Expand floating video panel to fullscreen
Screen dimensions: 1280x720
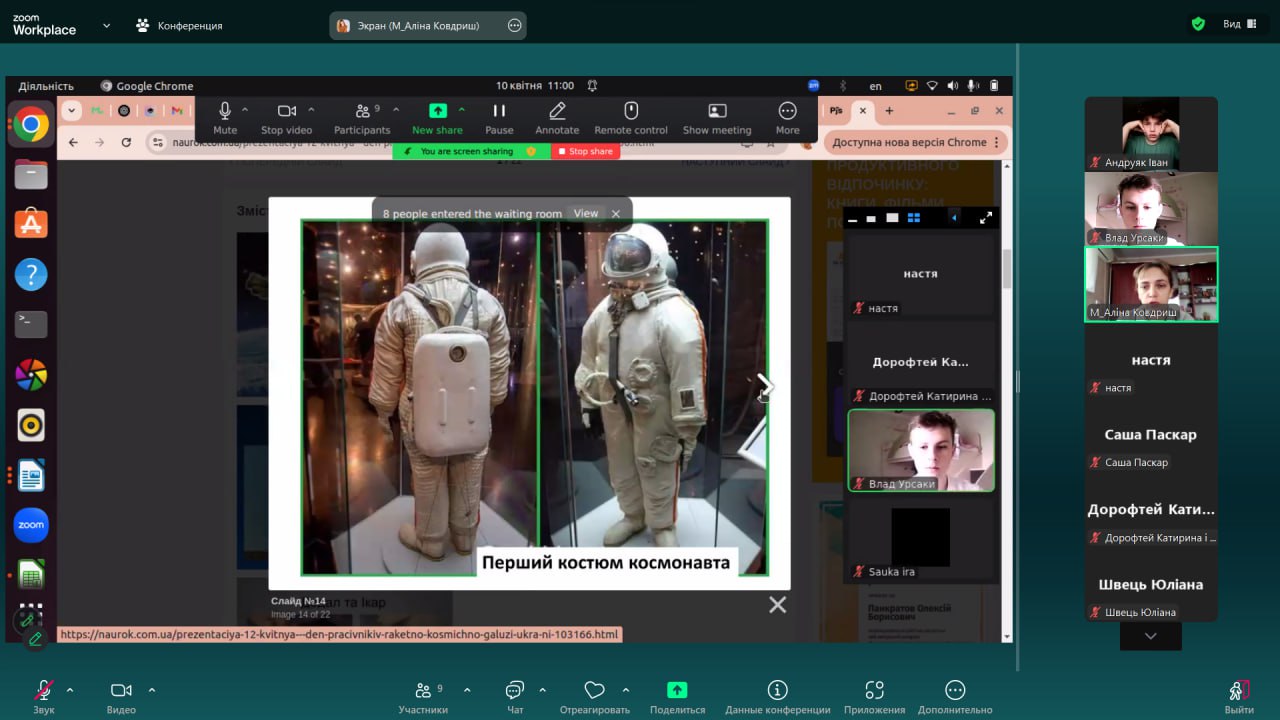985,217
